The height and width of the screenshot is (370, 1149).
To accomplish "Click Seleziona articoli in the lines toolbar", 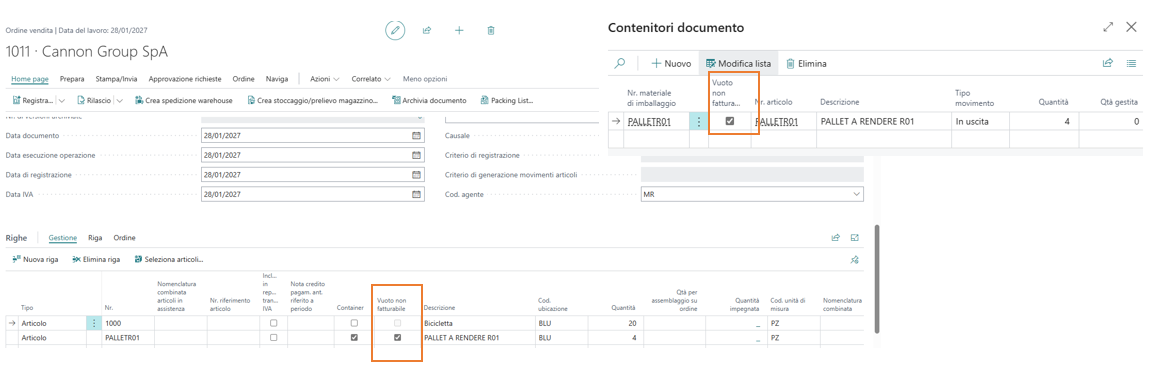I will click(169, 259).
